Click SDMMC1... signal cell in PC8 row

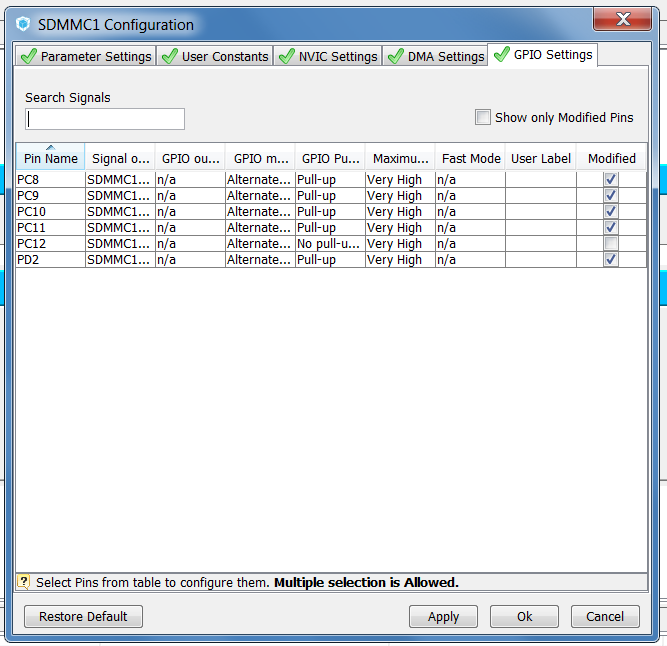(x=120, y=179)
